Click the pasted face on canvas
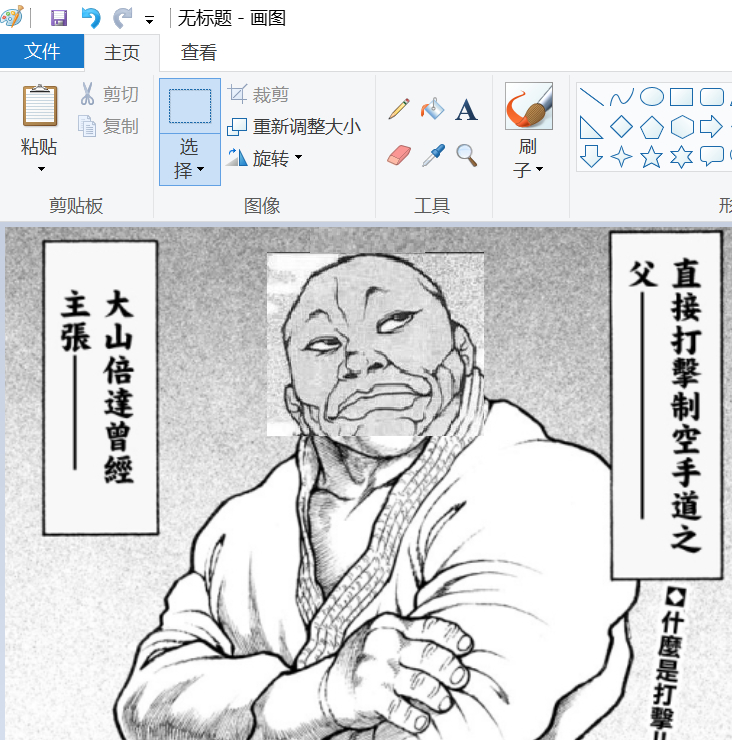Image resolution: width=732 pixels, height=740 pixels. (375, 344)
